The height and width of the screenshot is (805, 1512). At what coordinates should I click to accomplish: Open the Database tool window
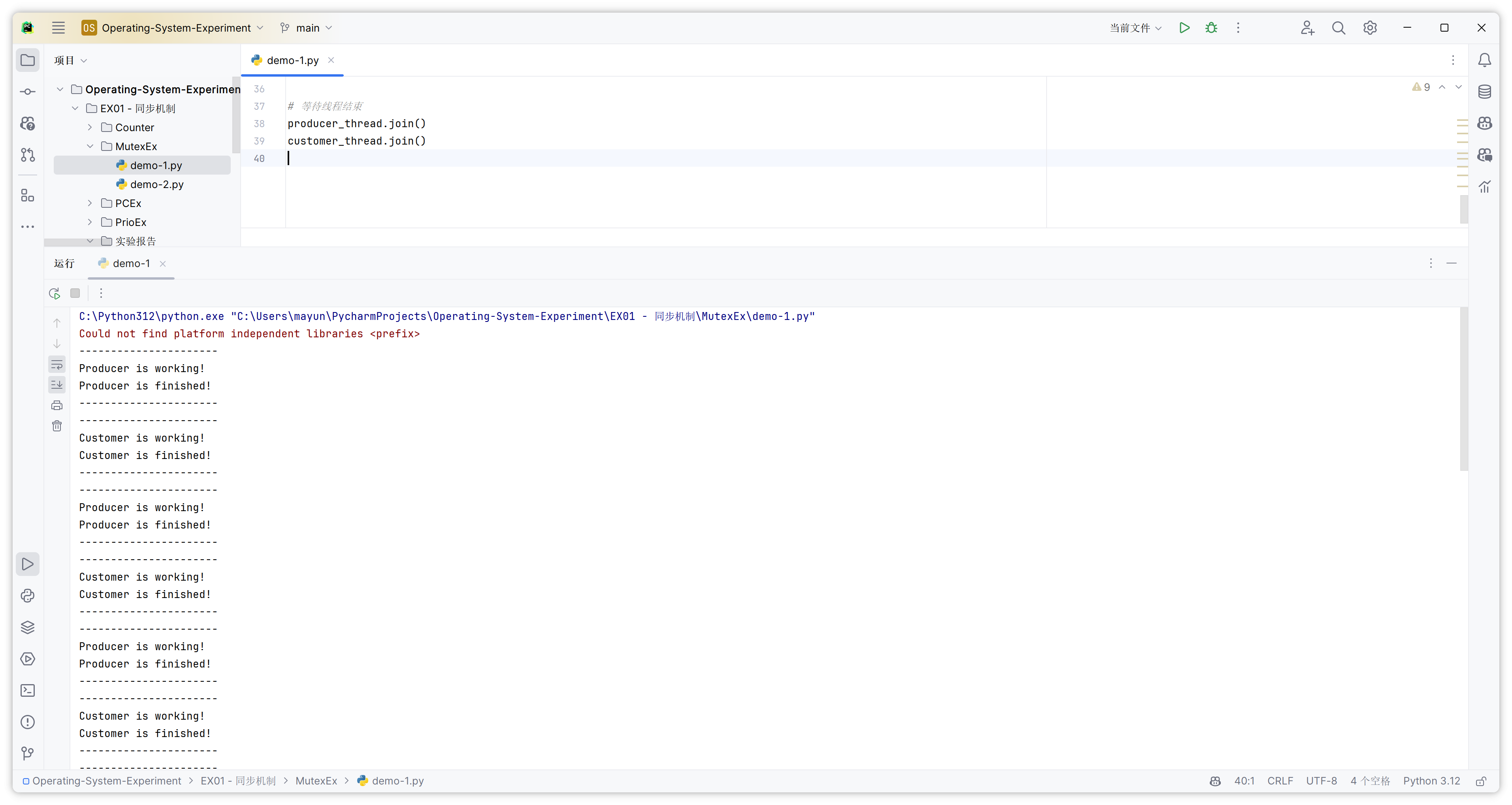click(1484, 92)
